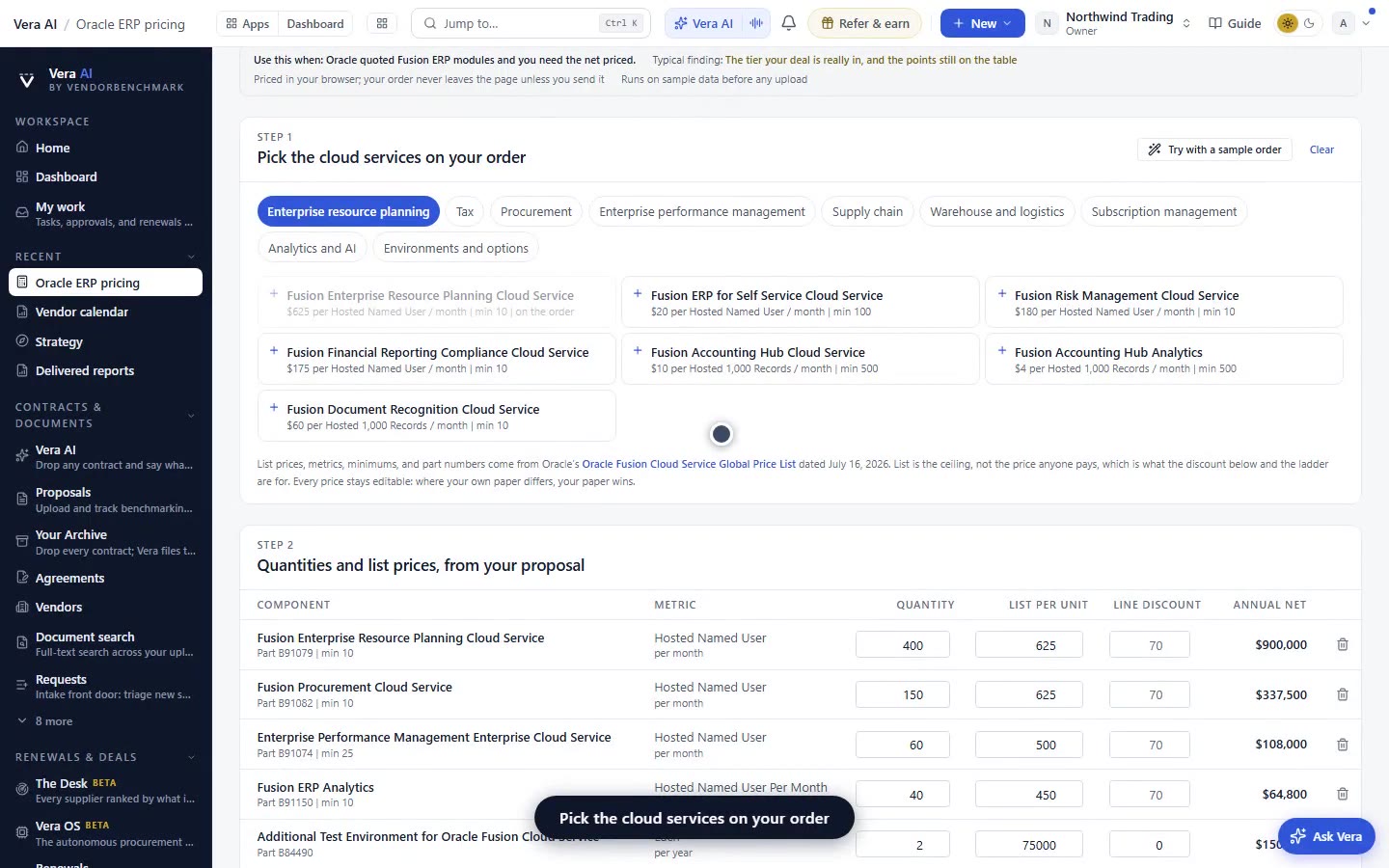Open the Northwind Trading workspace switcher

[1114, 23]
